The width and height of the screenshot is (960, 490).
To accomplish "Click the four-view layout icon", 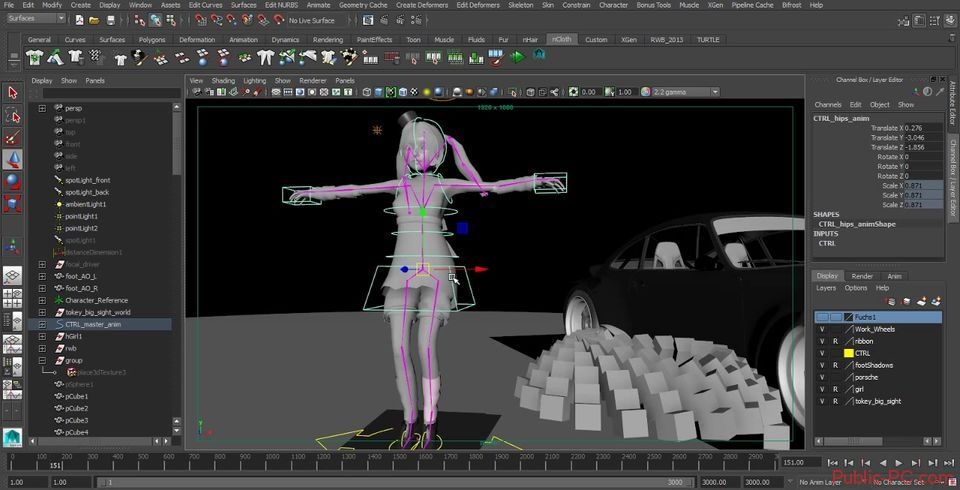I will (x=13, y=298).
